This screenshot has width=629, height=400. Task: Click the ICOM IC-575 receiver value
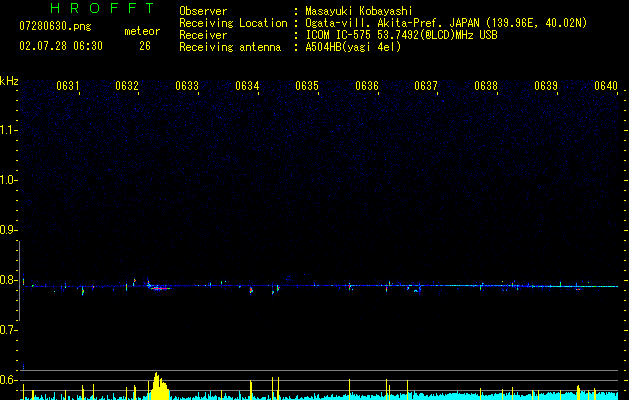pyautogui.click(x=401, y=35)
